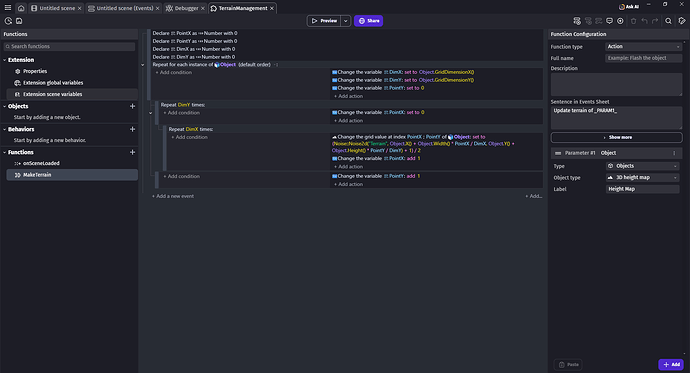Open the Function type Action dropdown

pyautogui.click(x=643, y=47)
